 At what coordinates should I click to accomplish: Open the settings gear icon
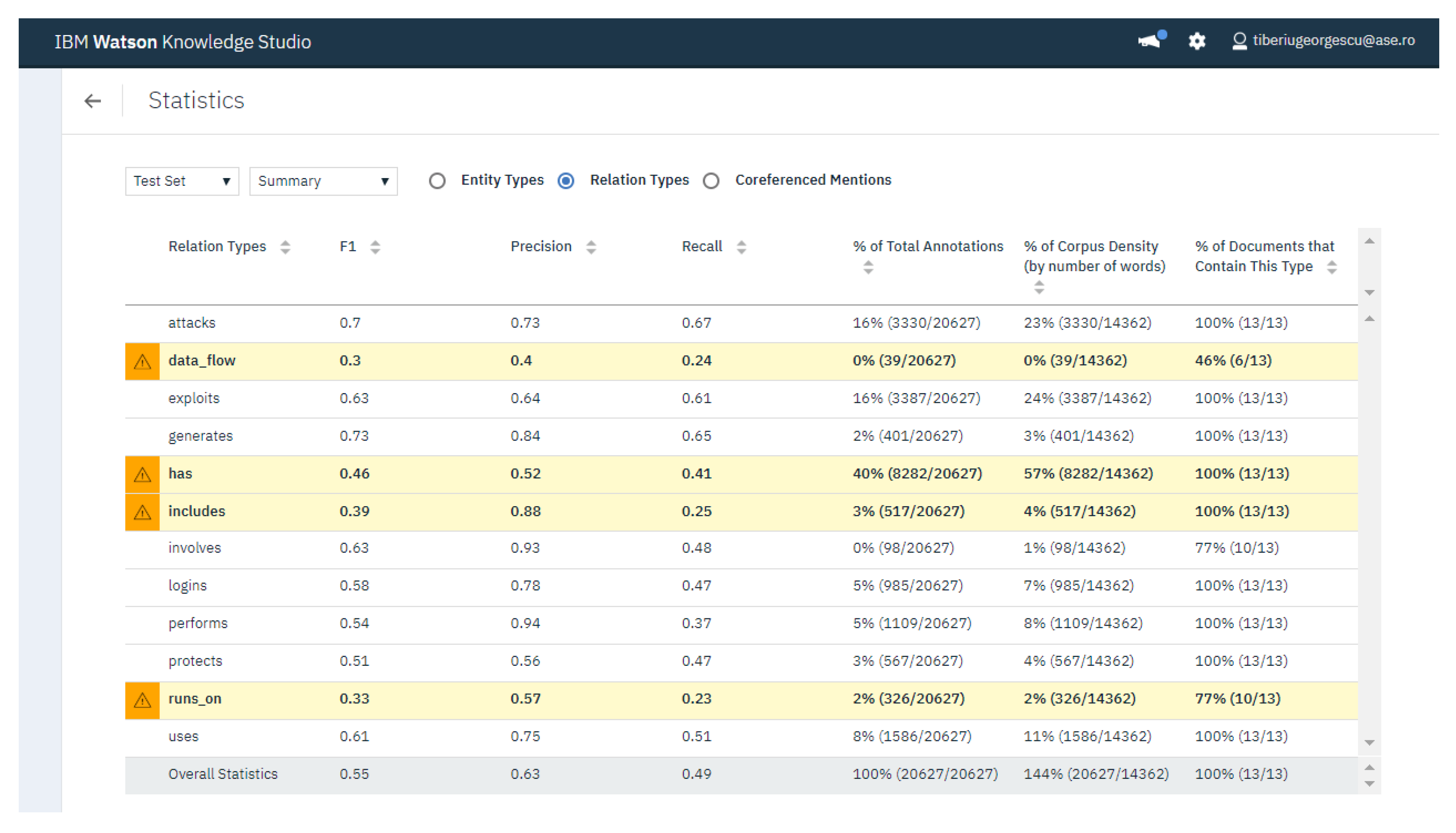coord(1196,41)
